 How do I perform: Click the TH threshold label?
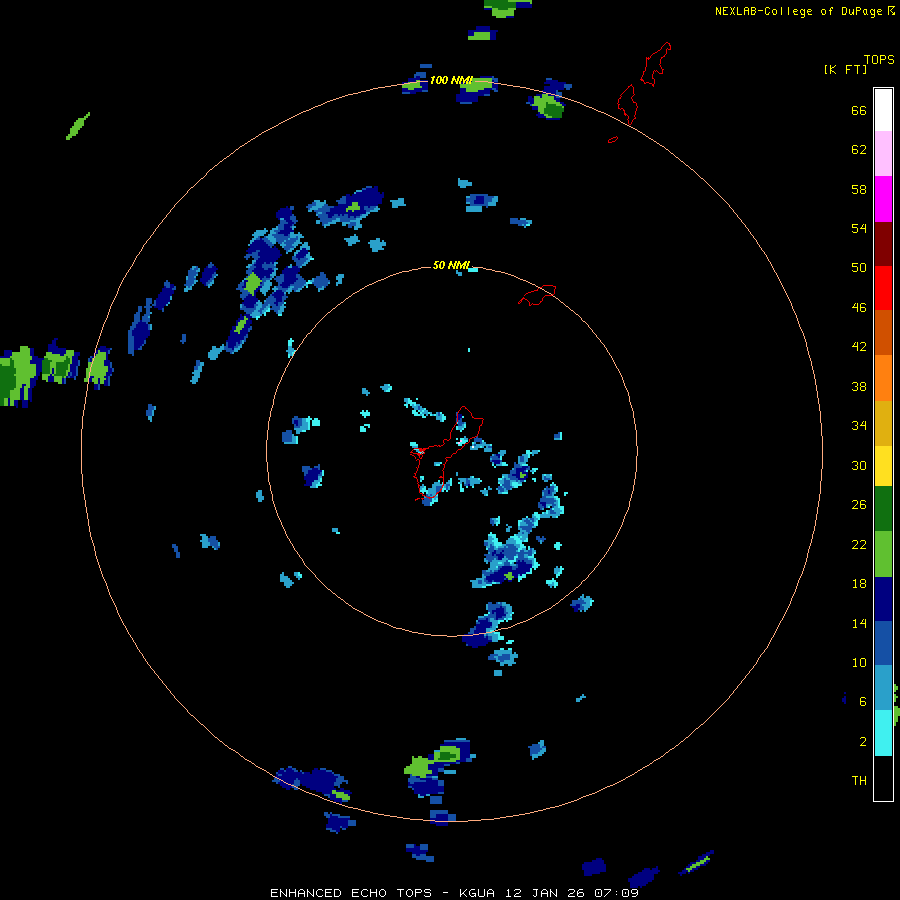(859, 780)
